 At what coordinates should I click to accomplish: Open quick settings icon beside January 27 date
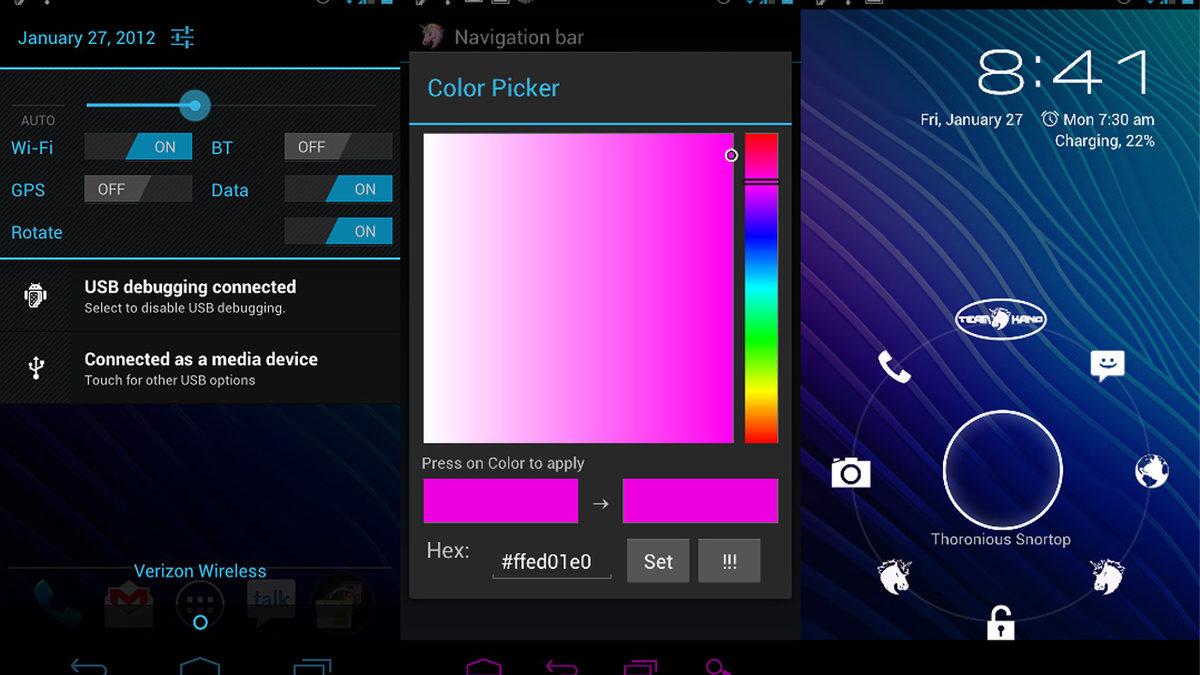click(182, 37)
